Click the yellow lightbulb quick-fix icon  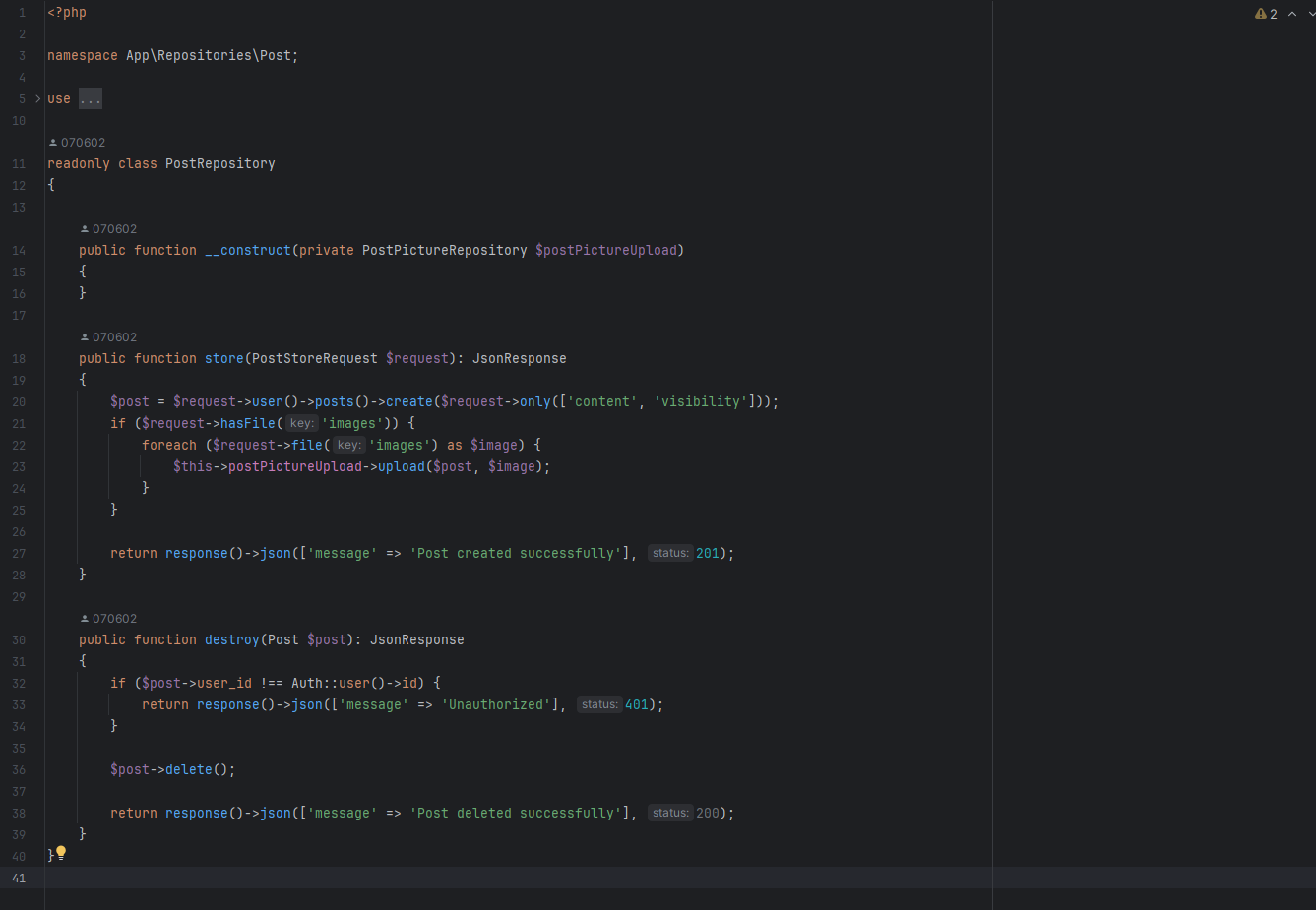[x=61, y=853]
